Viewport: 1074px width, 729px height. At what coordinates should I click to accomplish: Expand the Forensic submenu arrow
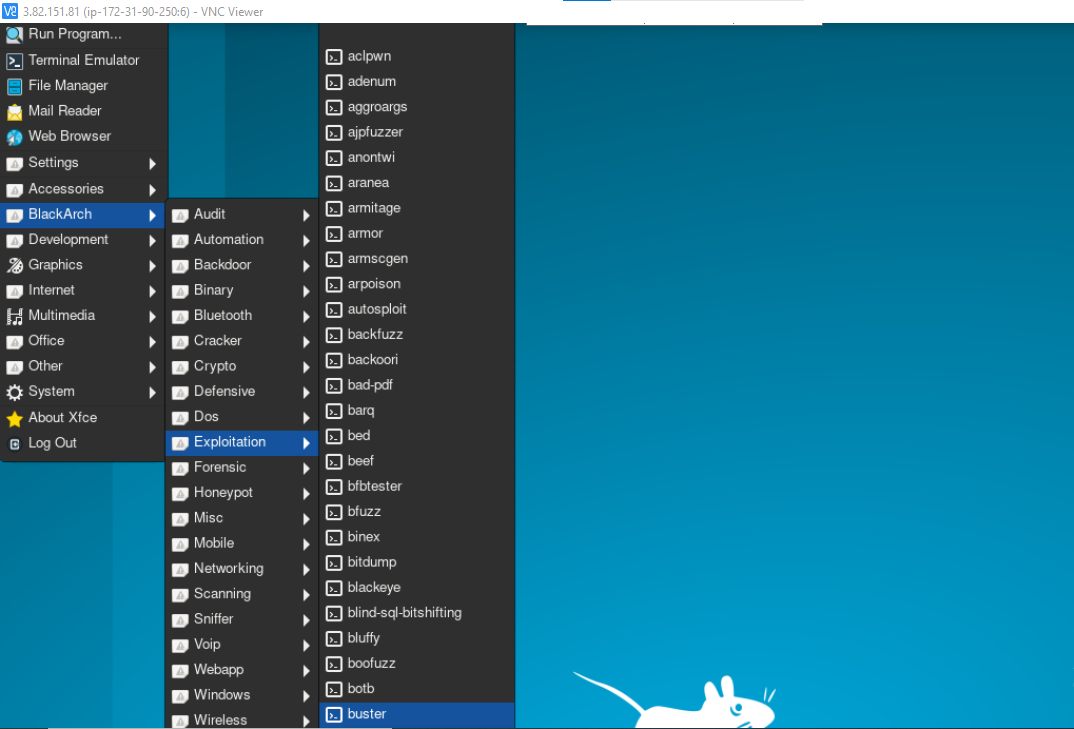306,469
